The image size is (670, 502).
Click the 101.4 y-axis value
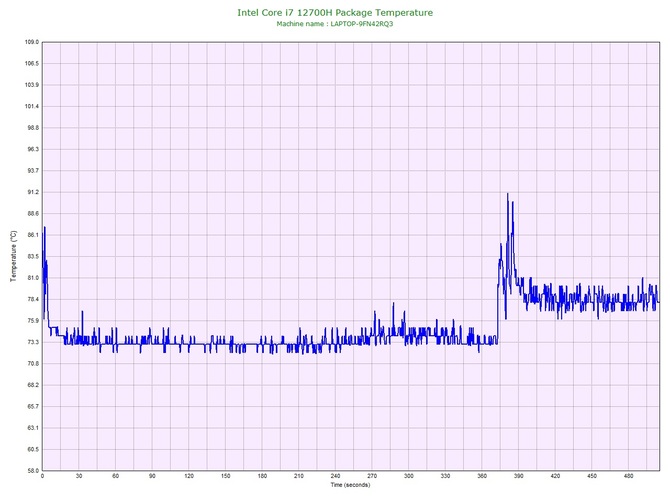click(x=32, y=106)
